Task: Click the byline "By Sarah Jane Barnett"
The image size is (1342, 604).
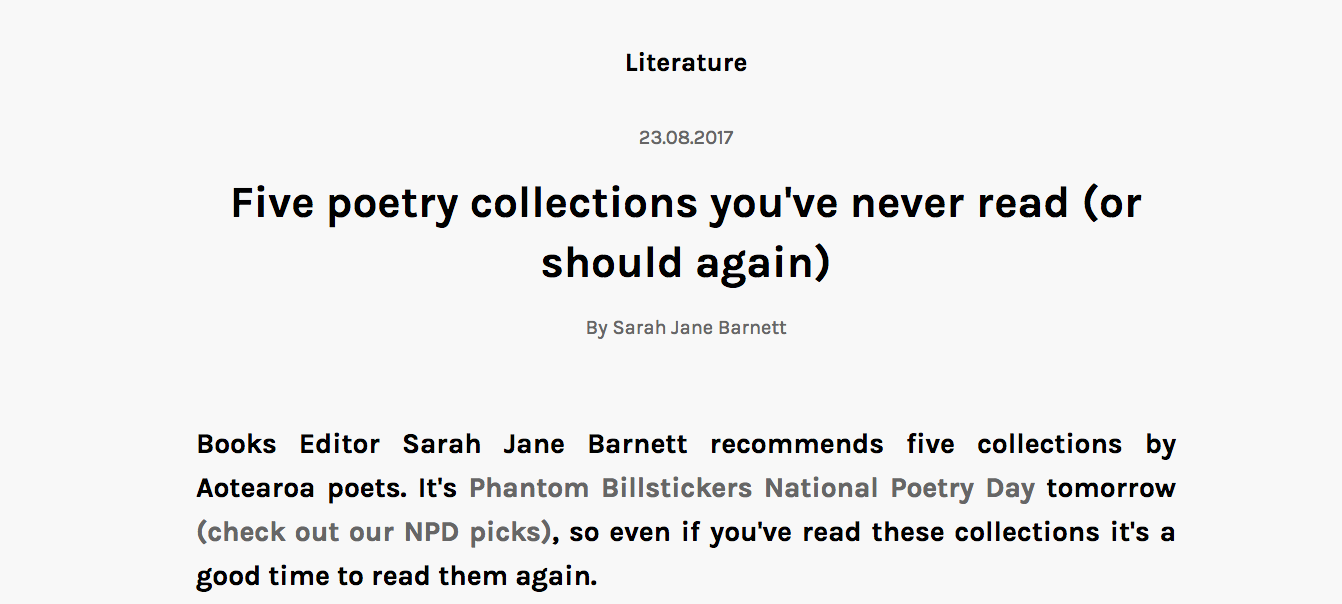Action: tap(686, 328)
